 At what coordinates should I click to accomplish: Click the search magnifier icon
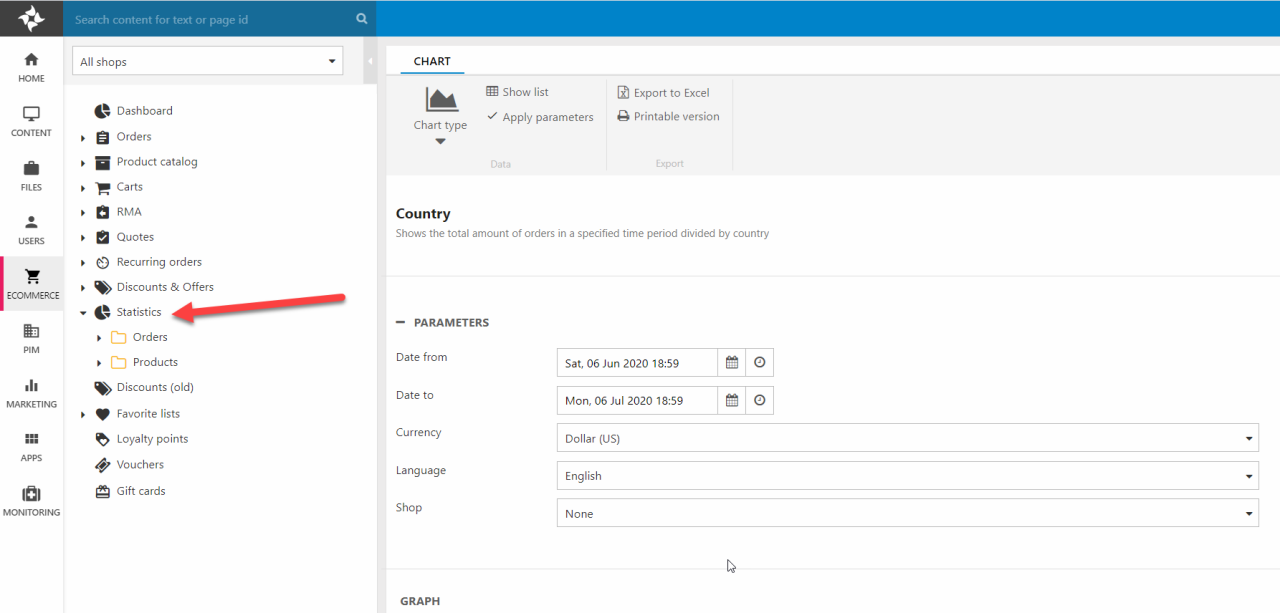point(361,19)
